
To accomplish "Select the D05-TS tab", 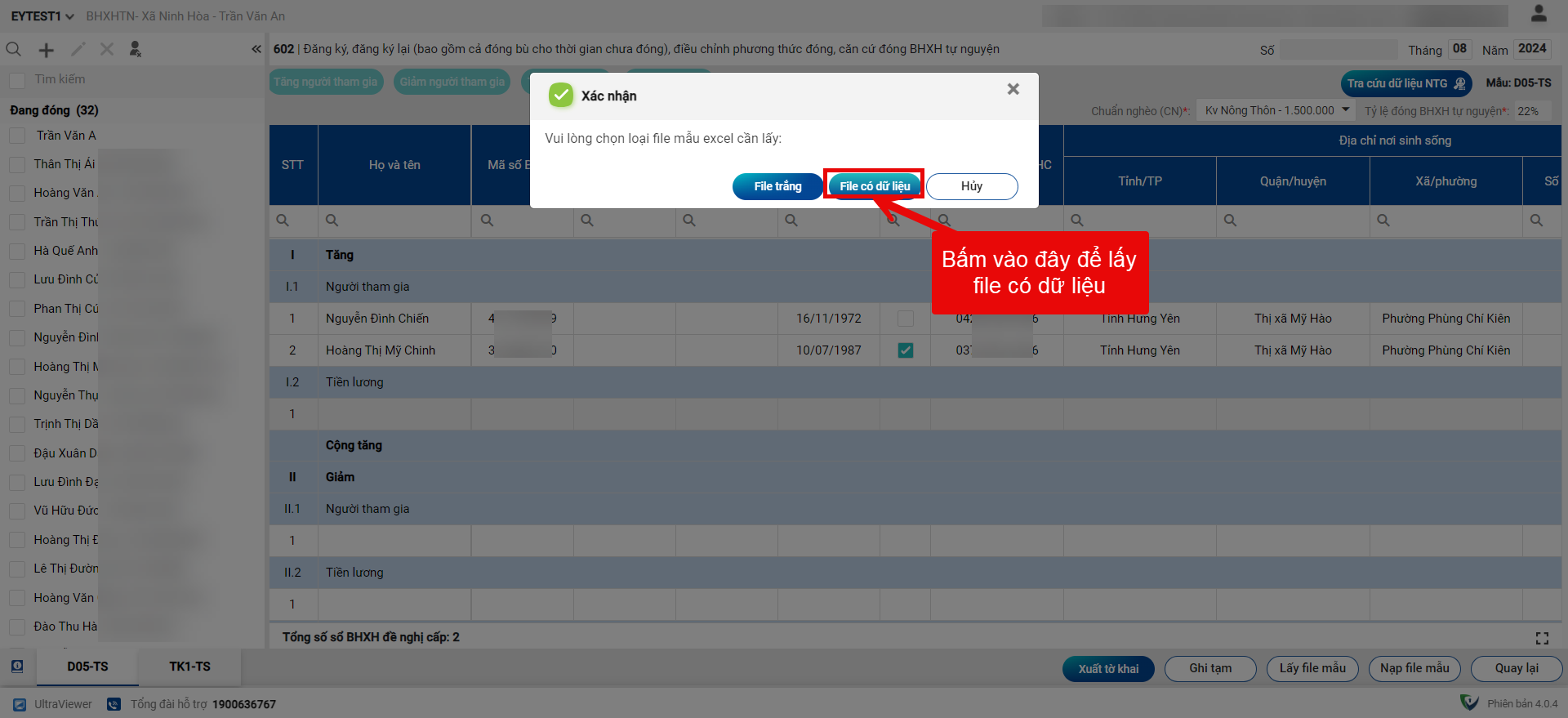I will 87,667.
